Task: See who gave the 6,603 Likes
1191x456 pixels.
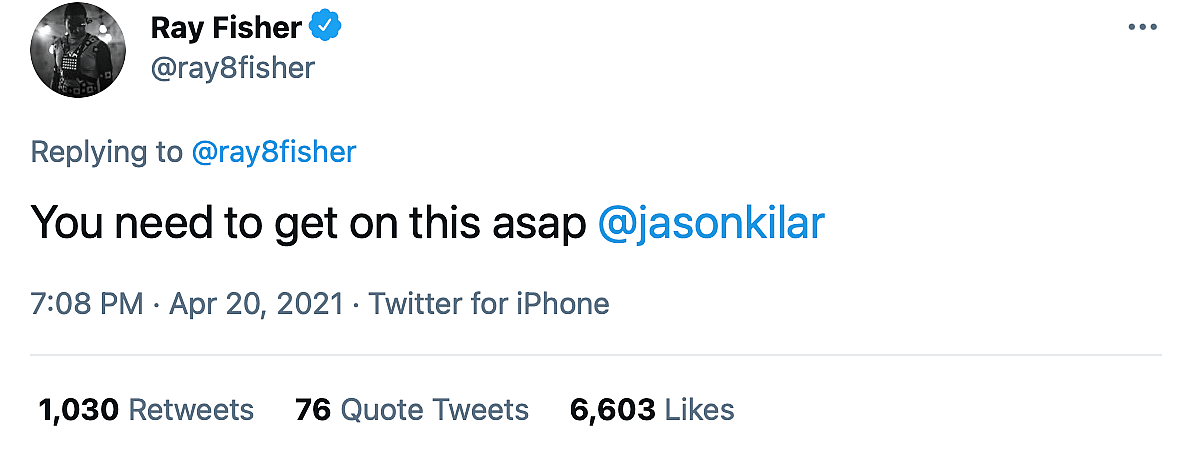Action: [652, 409]
